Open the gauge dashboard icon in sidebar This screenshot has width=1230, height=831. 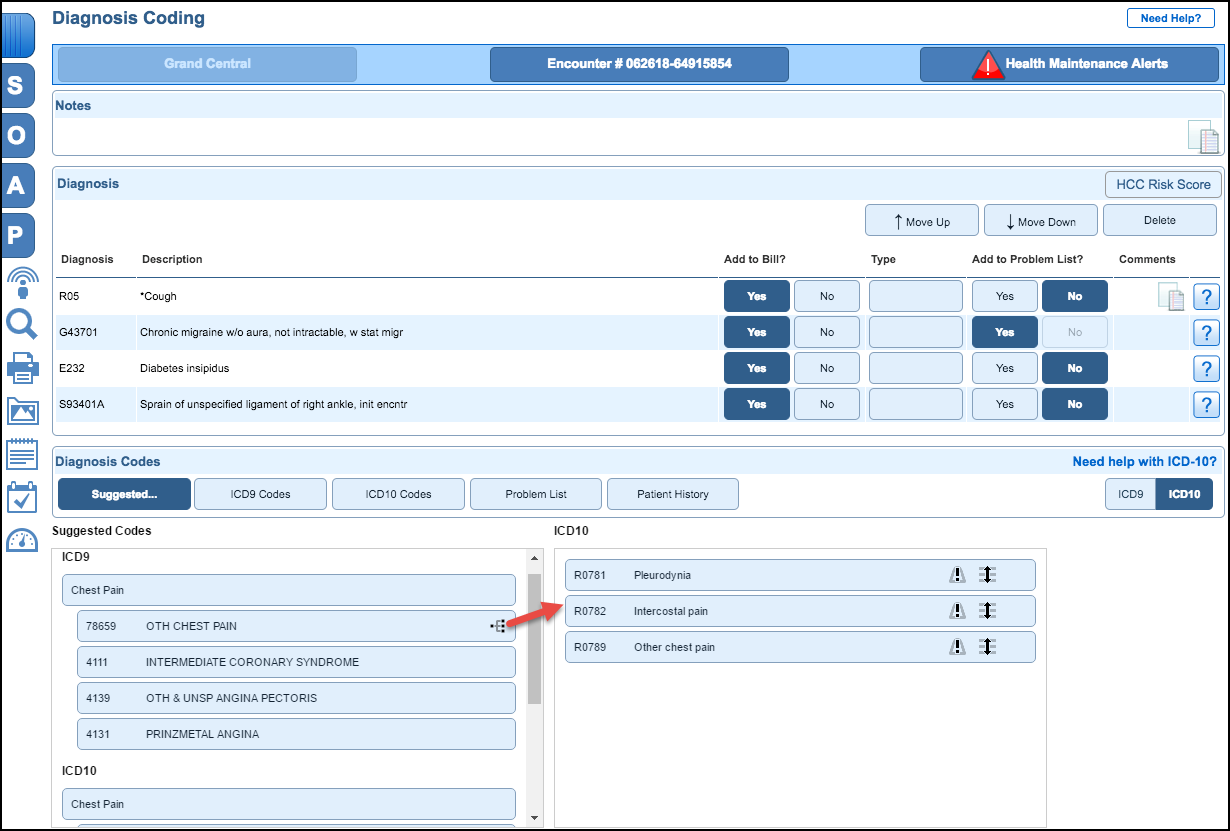click(21, 541)
